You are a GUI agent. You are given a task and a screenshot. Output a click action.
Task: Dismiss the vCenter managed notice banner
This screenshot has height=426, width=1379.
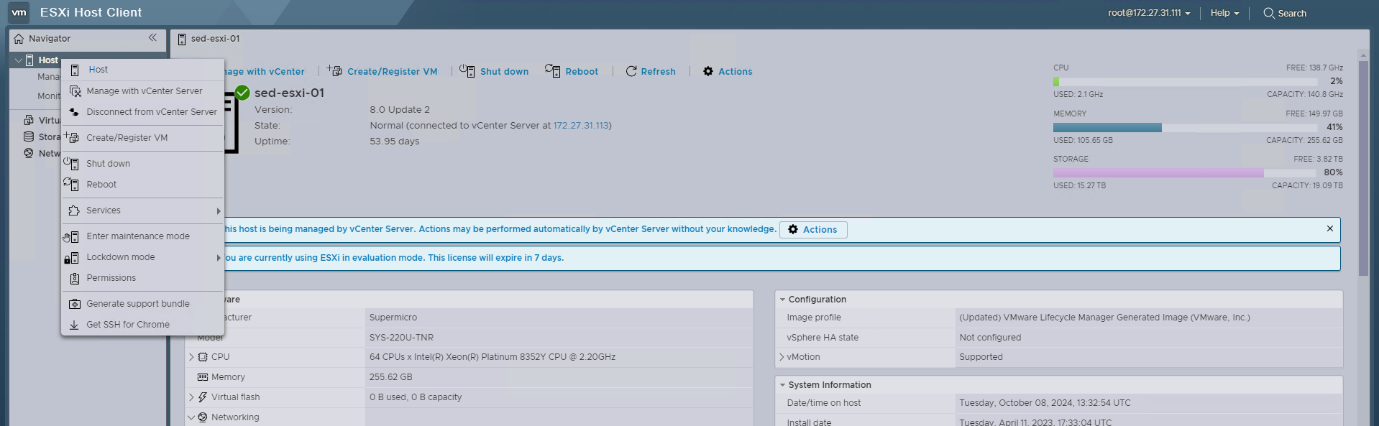pos(1330,229)
